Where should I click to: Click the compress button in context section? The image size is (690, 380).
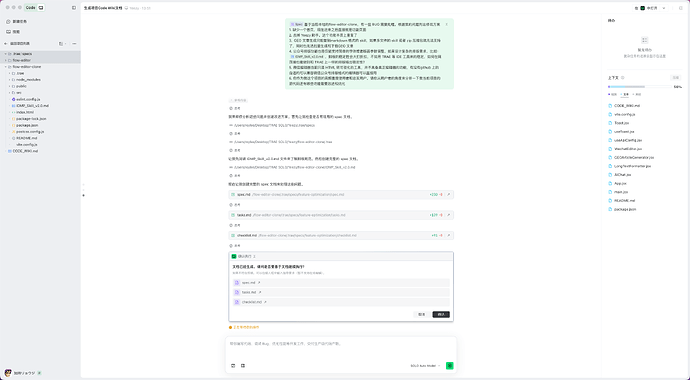tap(676, 78)
